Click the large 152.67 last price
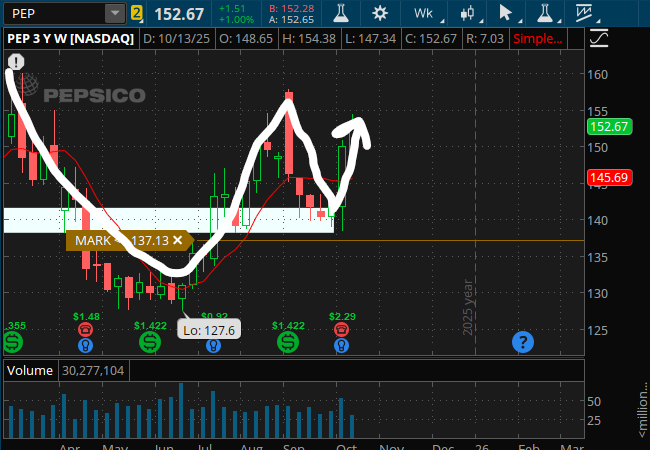The image size is (650, 450). [179, 15]
